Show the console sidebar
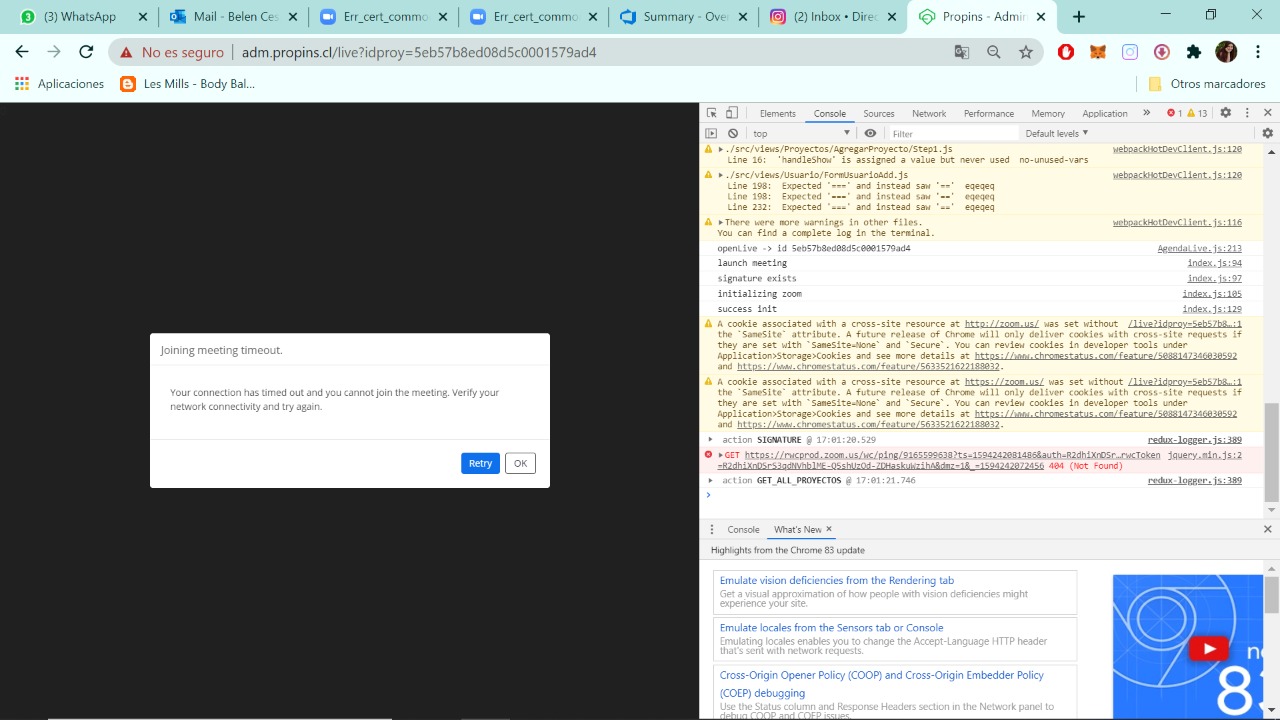 [712, 133]
